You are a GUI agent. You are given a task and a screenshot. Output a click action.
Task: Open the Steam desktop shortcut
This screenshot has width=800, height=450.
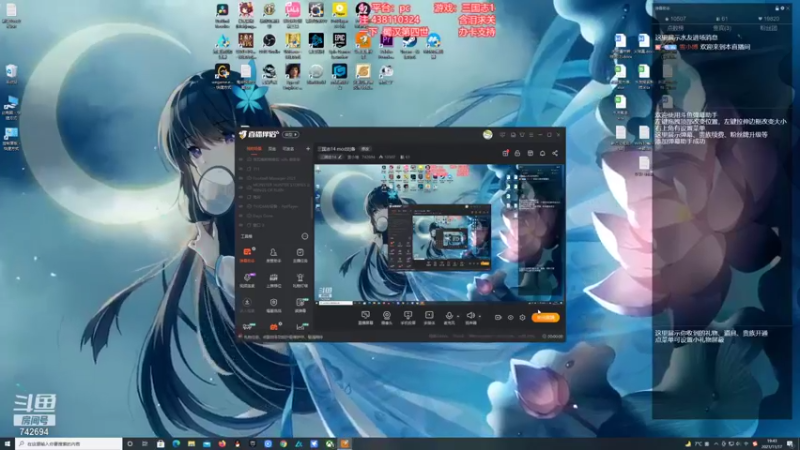click(410, 45)
